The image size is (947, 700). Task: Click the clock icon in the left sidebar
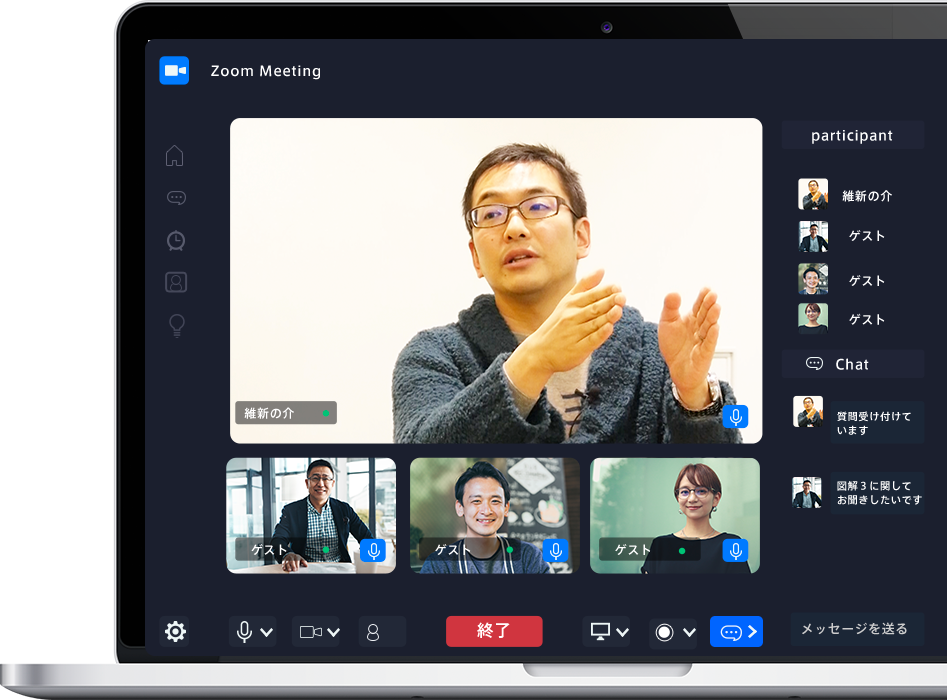point(176,240)
